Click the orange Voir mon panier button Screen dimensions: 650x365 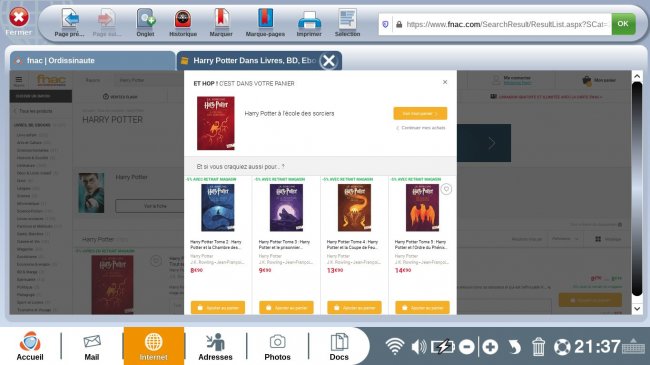coord(420,113)
